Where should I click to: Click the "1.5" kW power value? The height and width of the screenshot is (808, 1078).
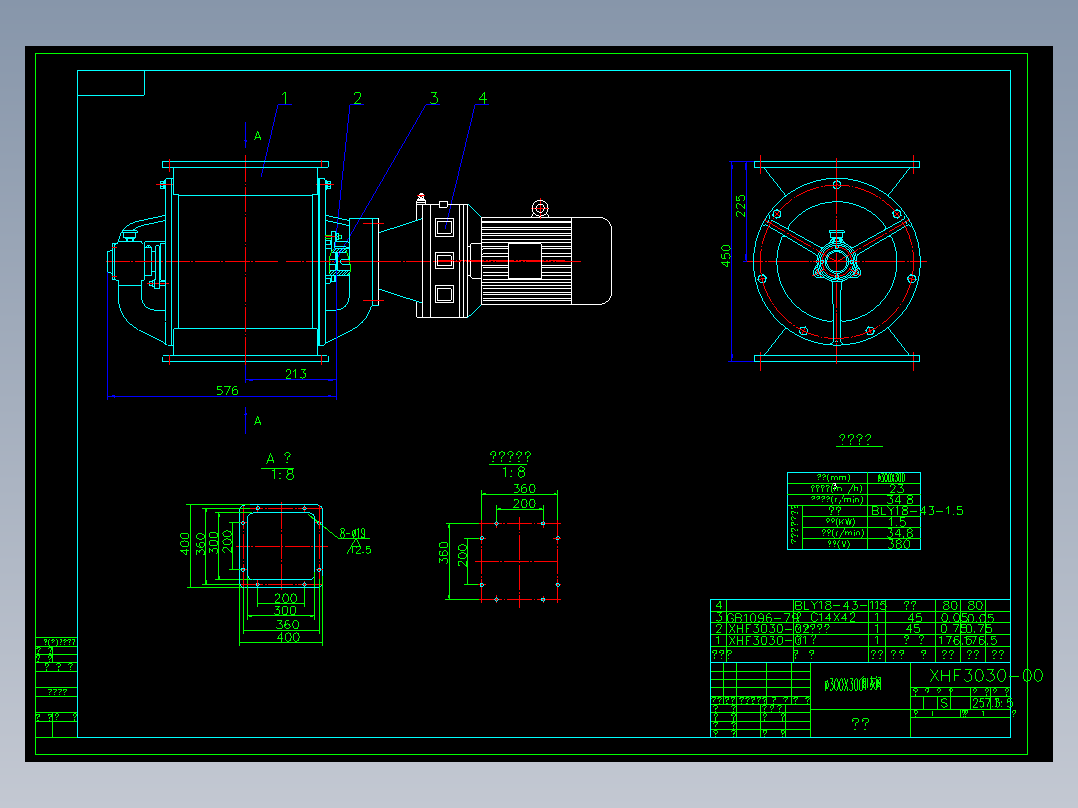(x=897, y=522)
